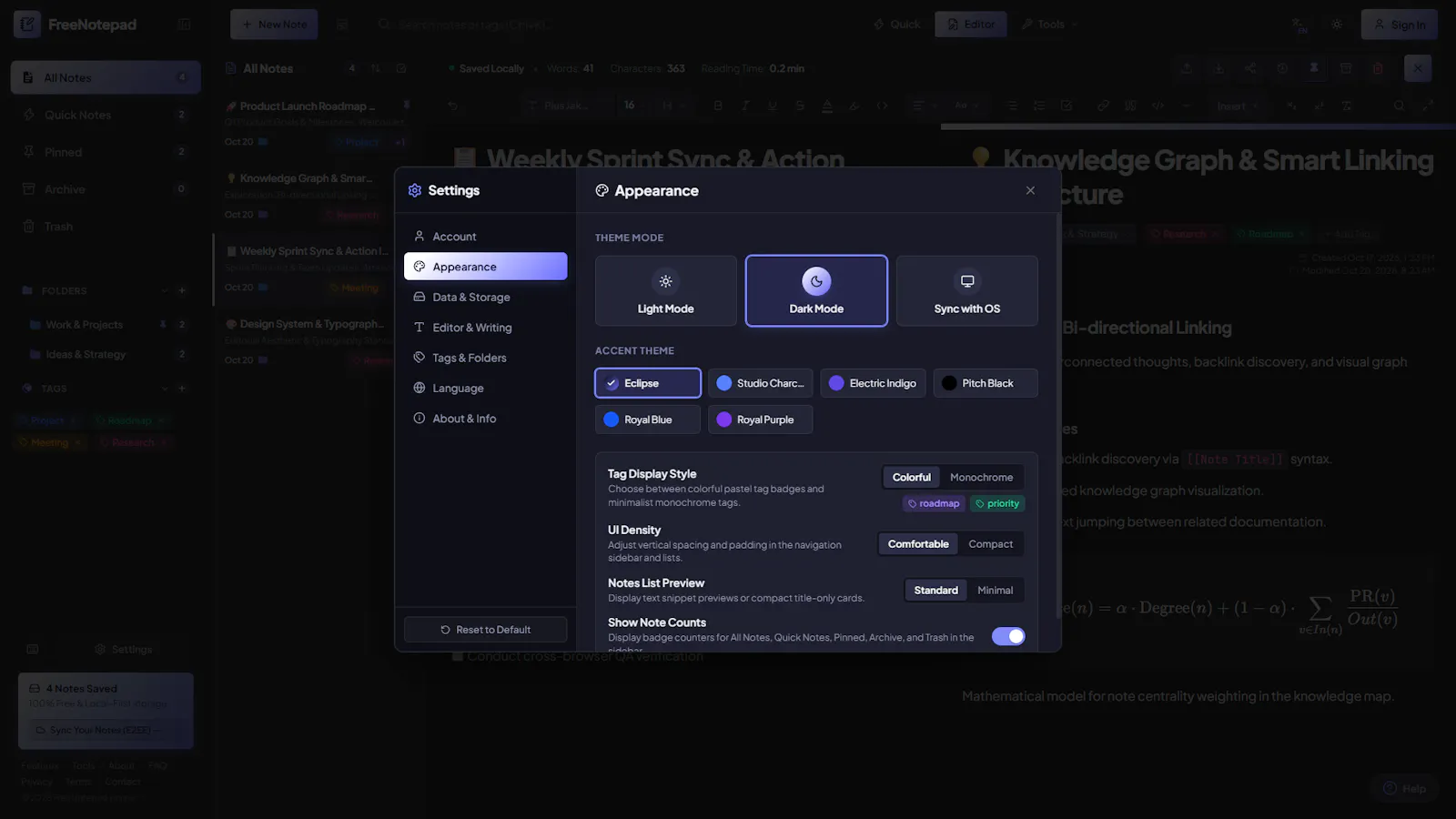
Task: Open the Account settings section
Action: tap(485, 237)
